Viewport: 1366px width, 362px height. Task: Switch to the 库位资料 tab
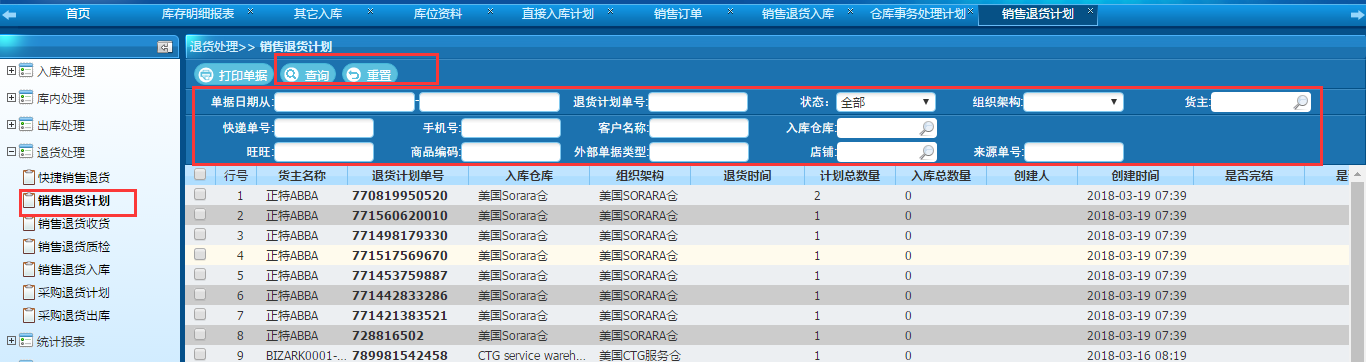(437, 14)
